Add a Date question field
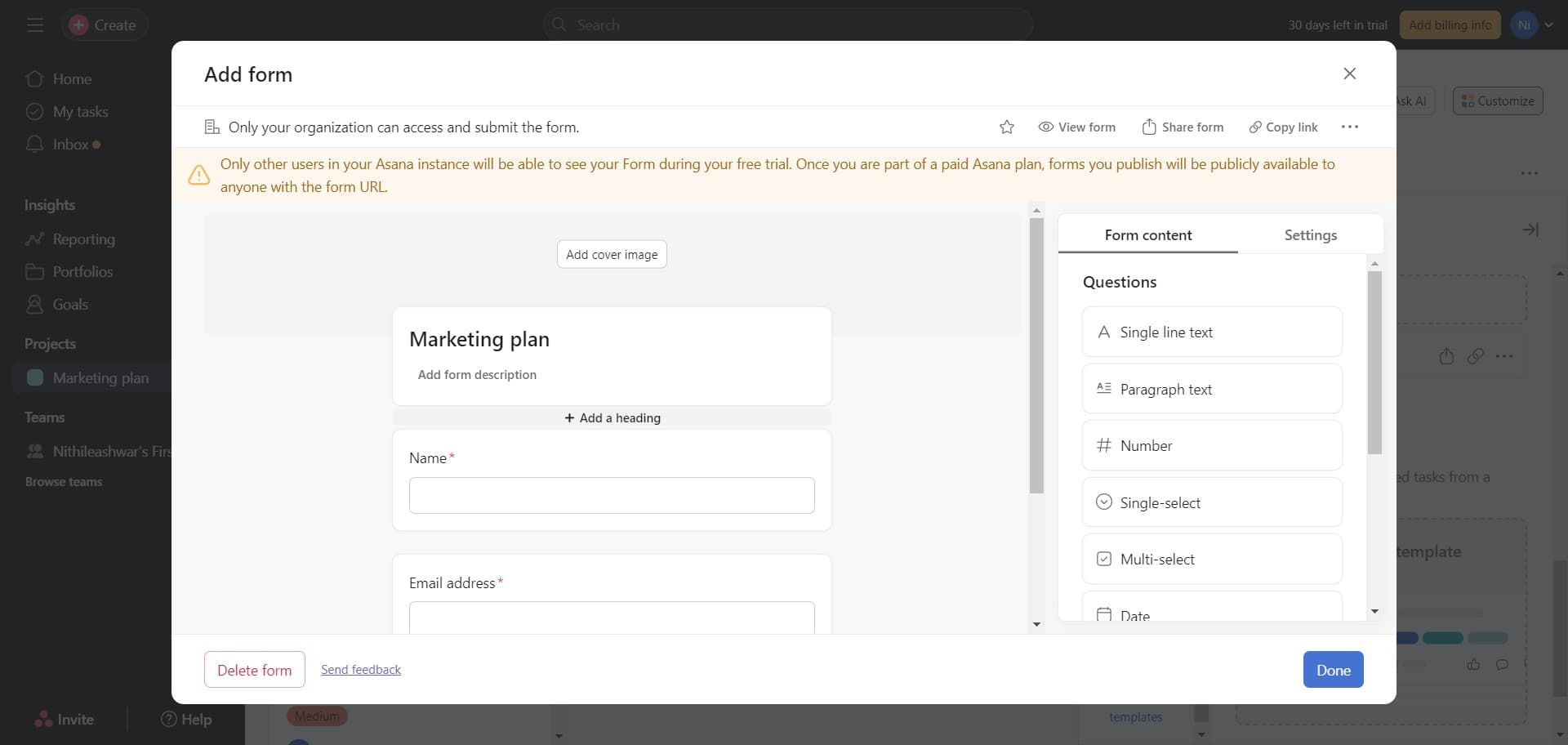Viewport: 1568px width, 745px height. [1211, 612]
